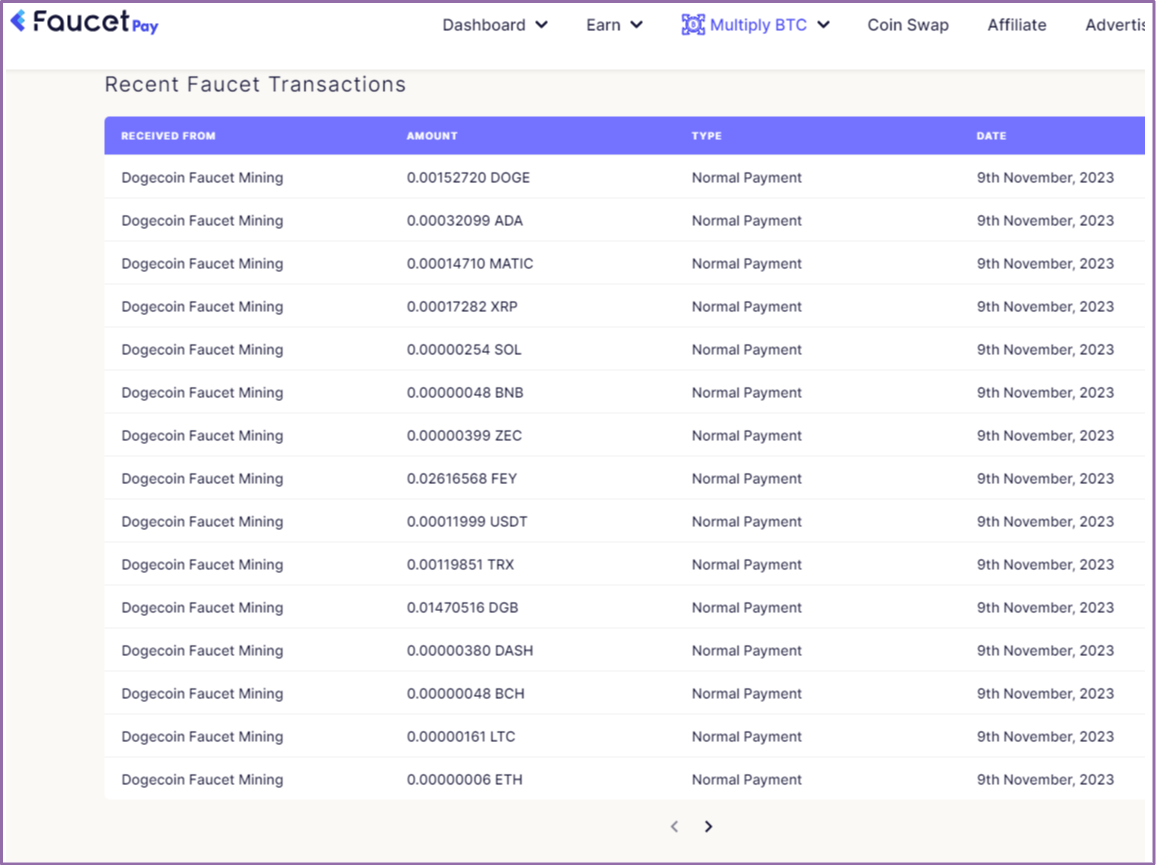Click Dogecoin Faucet Mining in DOGE row
1156x865 pixels.
tap(202, 178)
